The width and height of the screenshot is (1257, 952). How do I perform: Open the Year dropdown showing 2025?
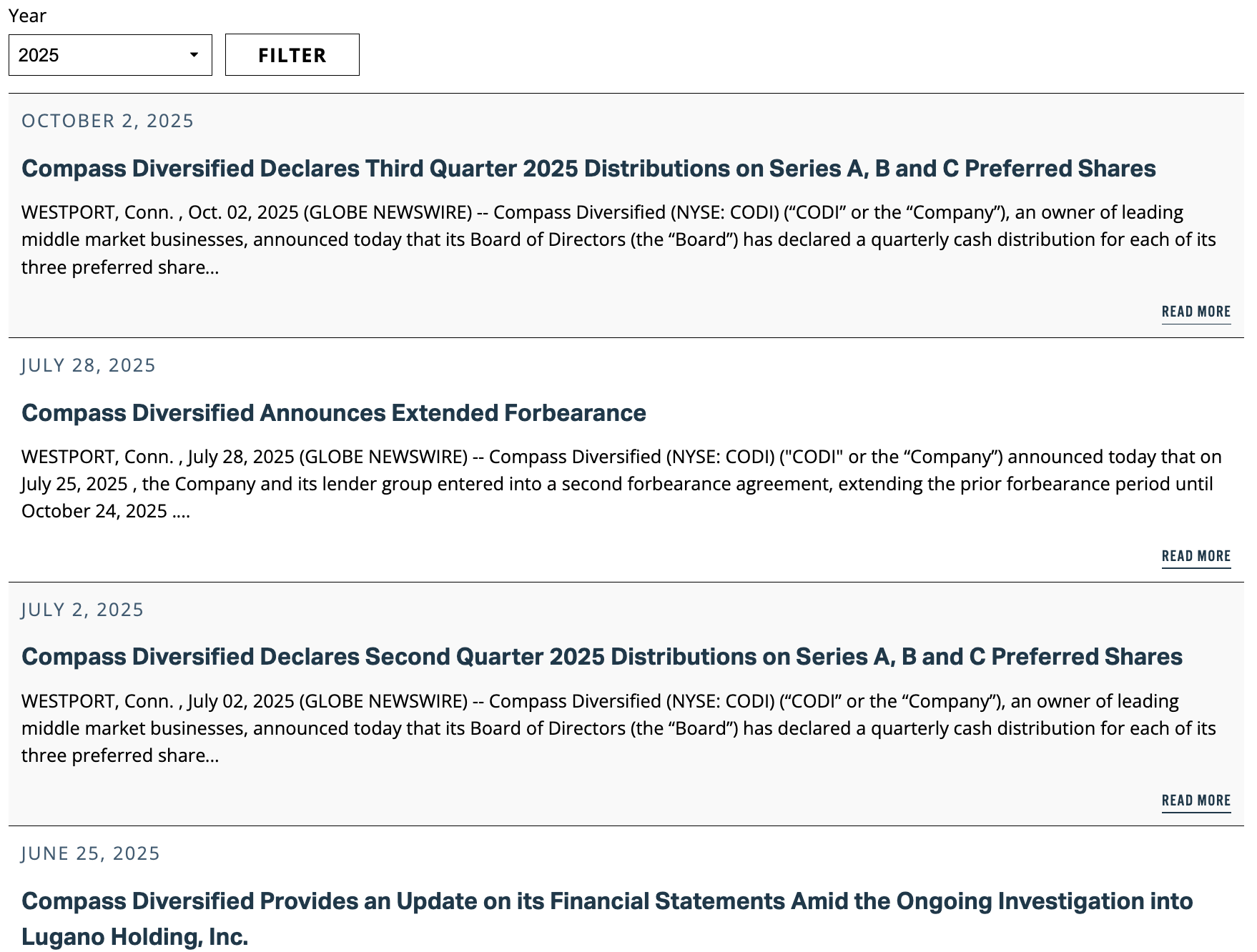point(110,55)
